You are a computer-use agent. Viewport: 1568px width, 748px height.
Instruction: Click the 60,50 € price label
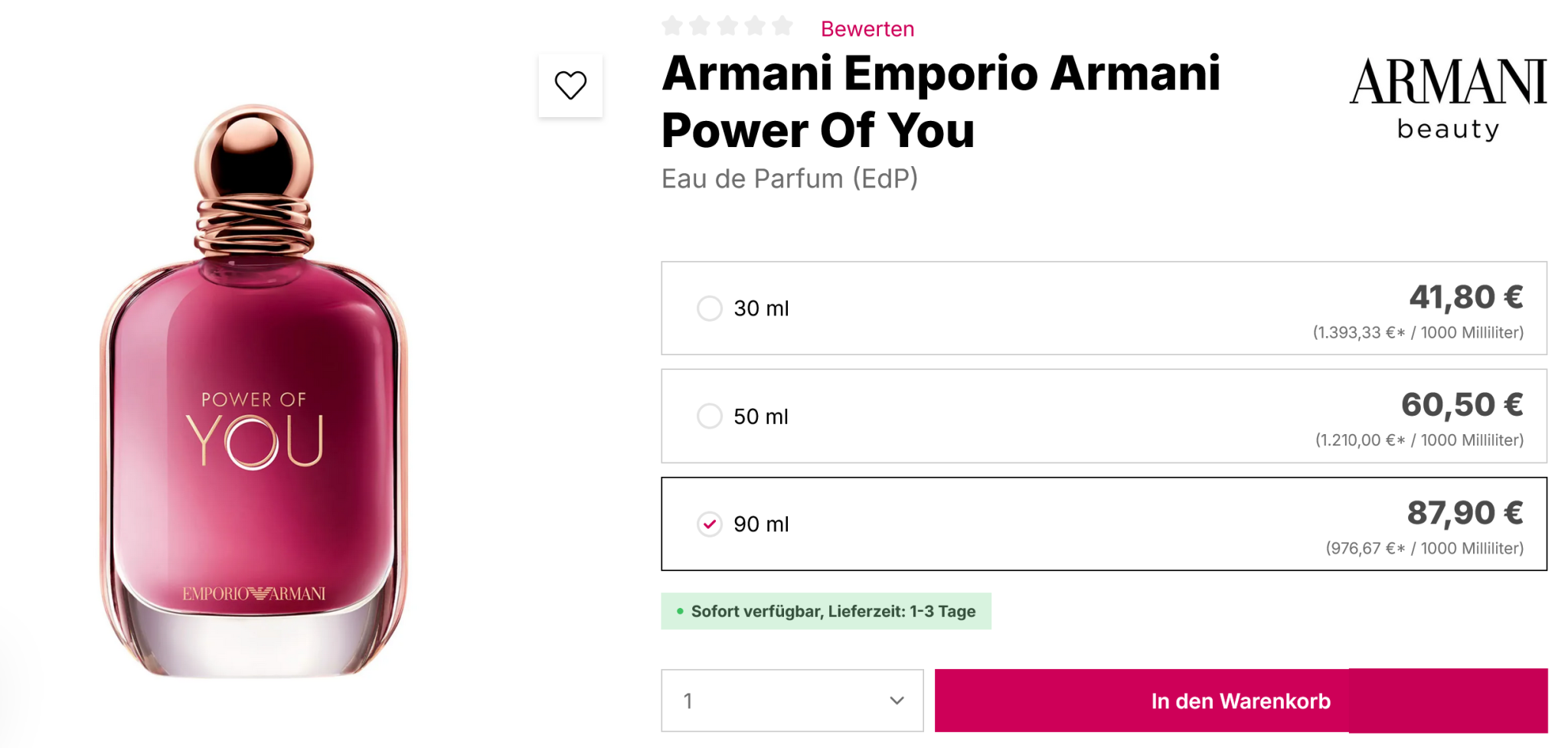click(x=1462, y=405)
